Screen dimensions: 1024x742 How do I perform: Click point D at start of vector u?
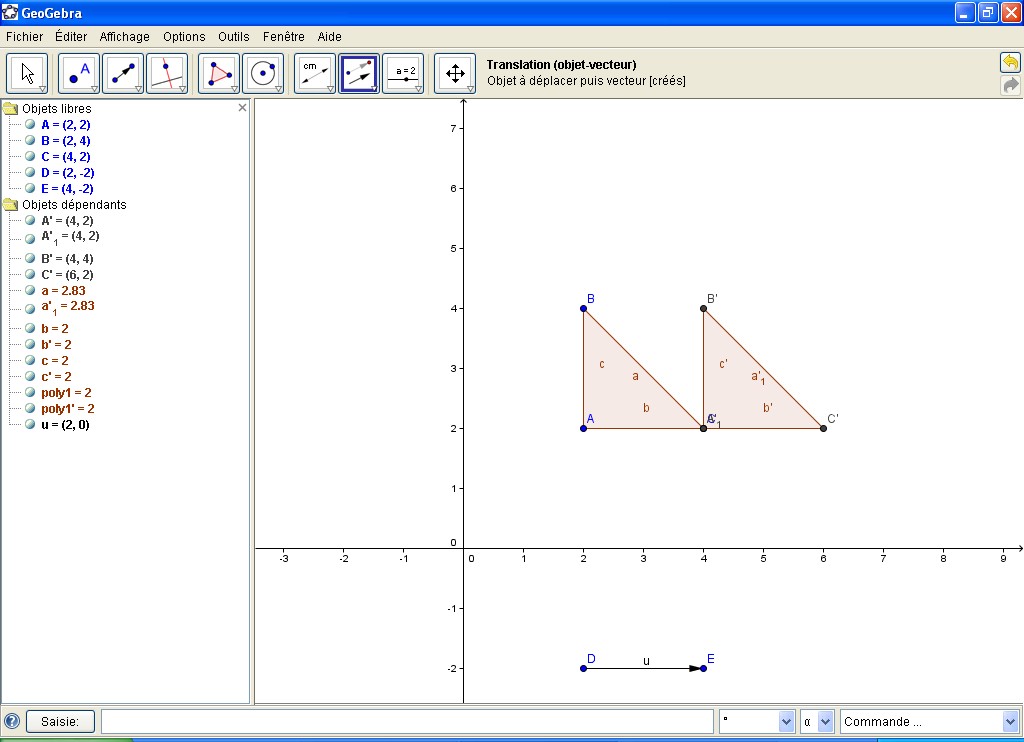(583, 668)
